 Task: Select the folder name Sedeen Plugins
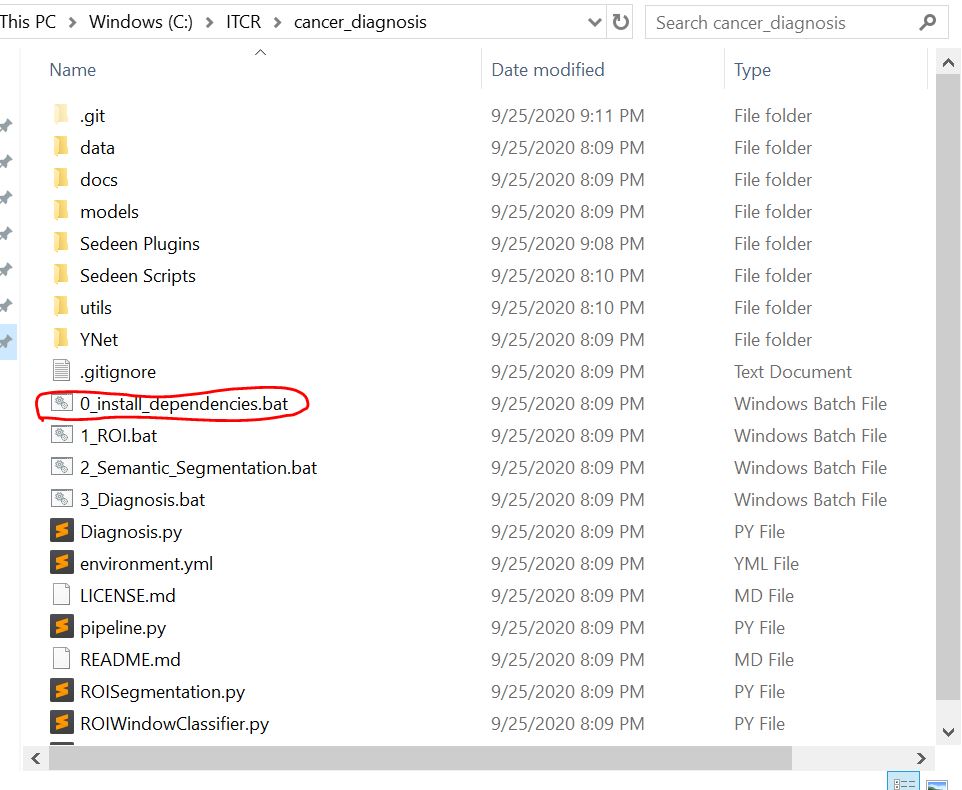coord(140,244)
